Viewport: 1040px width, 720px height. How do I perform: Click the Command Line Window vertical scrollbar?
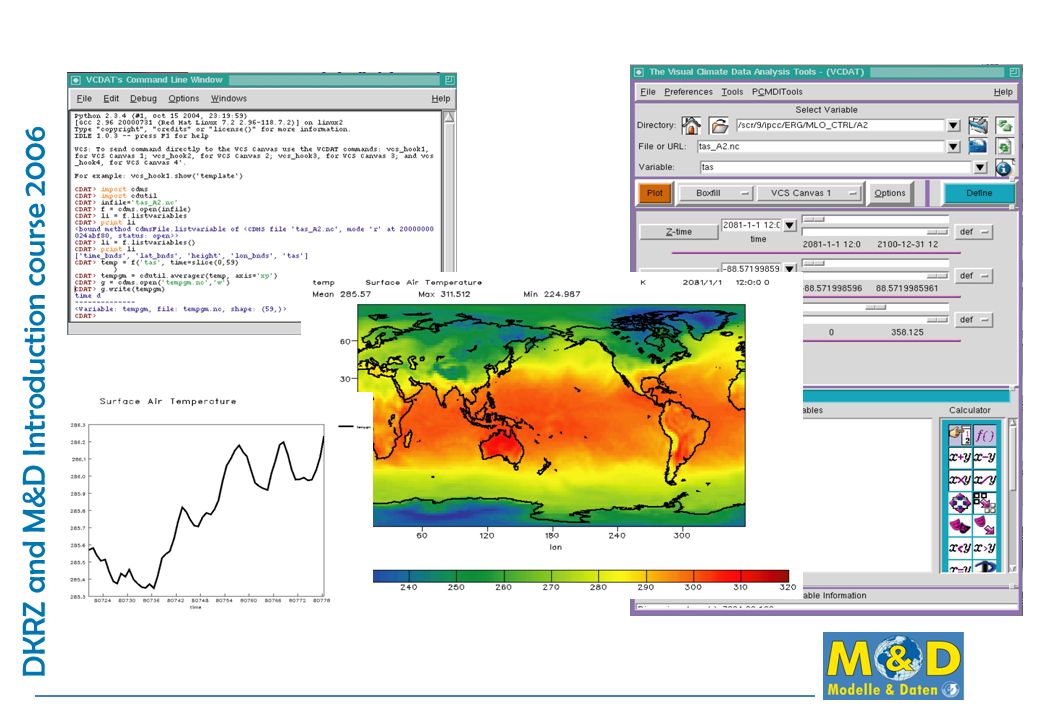[449, 191]
